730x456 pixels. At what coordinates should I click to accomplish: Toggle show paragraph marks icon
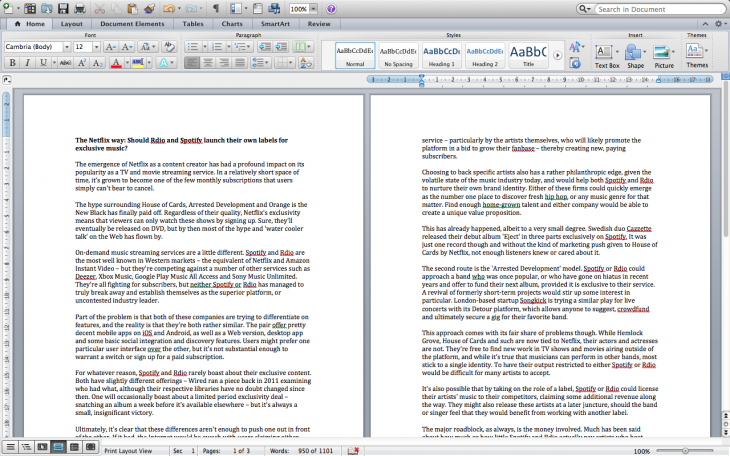(x=216, y=8)
